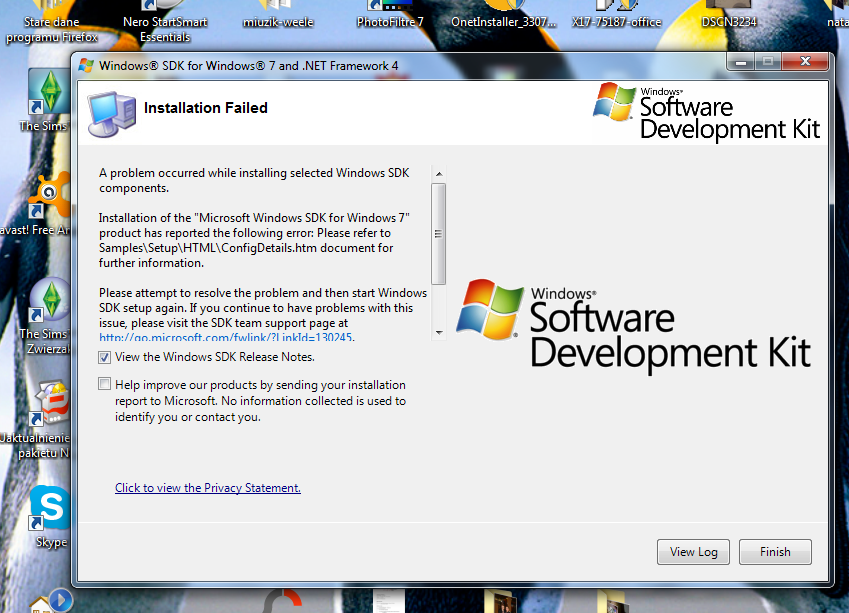Screen dimensions: 849x613
Task: Minimize the Windows SDK setup window
Action: 741,62
